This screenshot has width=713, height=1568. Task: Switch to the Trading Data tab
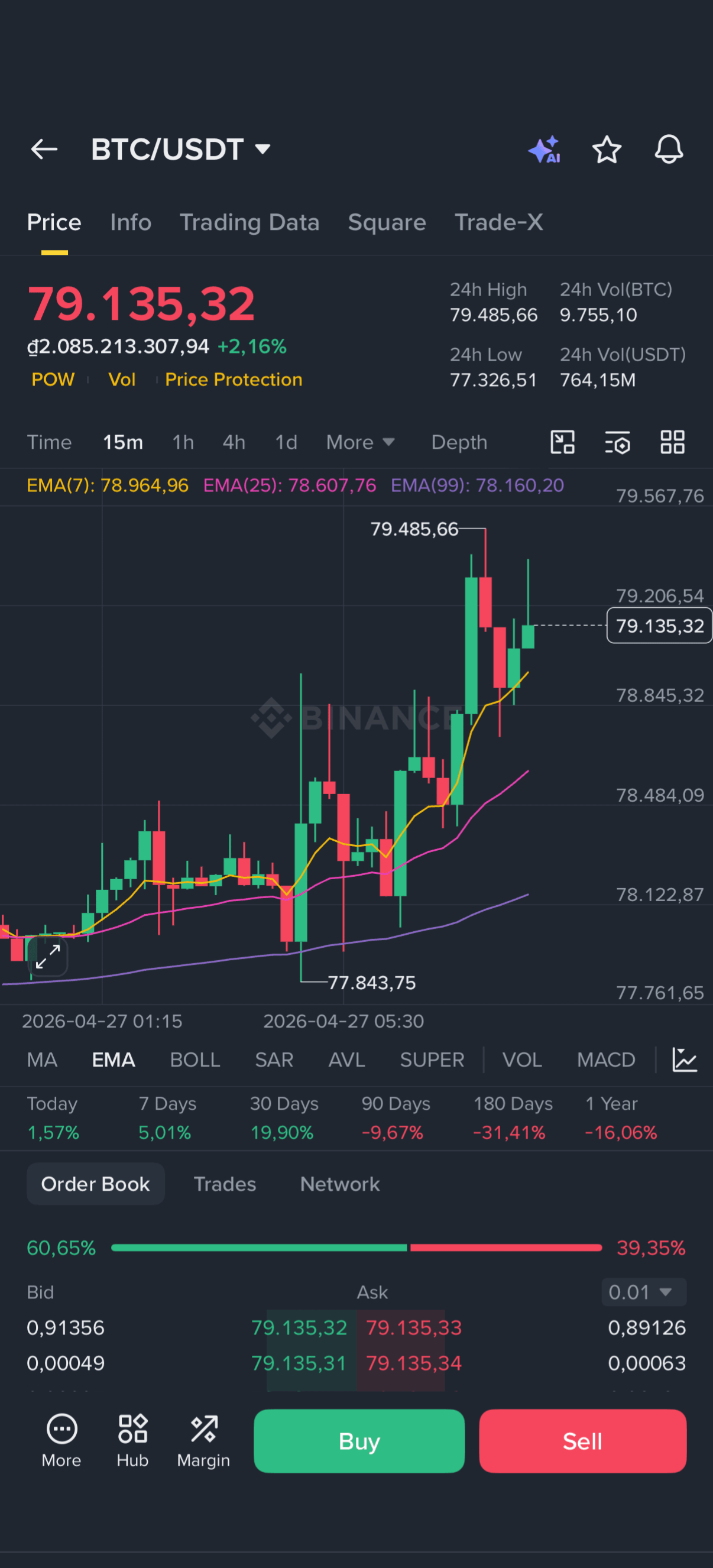click(x=249, y=222)
